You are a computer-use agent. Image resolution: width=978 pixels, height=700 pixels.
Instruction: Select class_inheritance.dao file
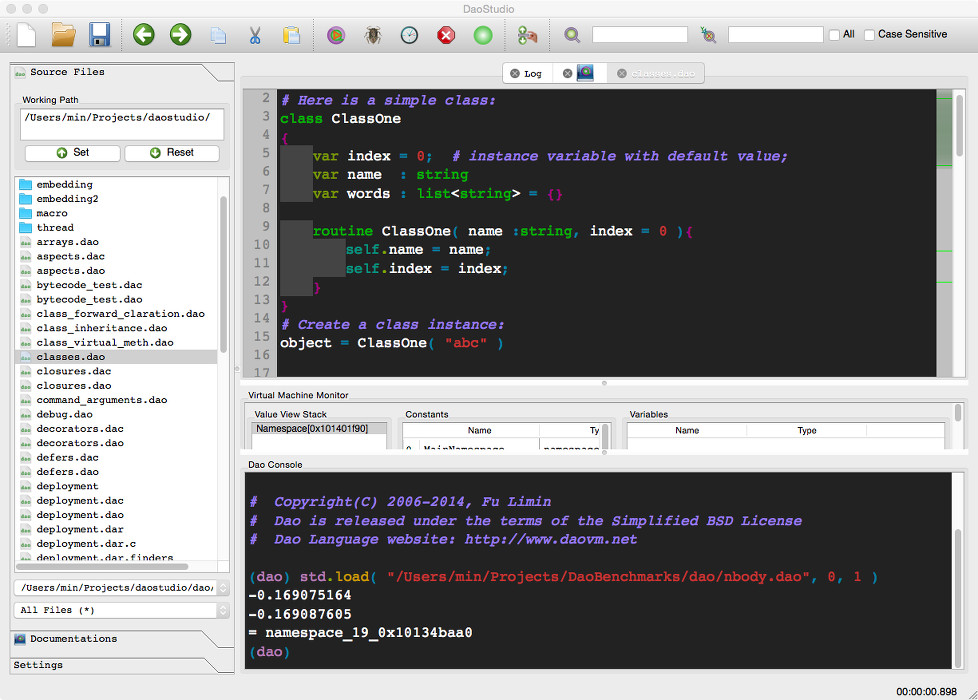[102, 328]
